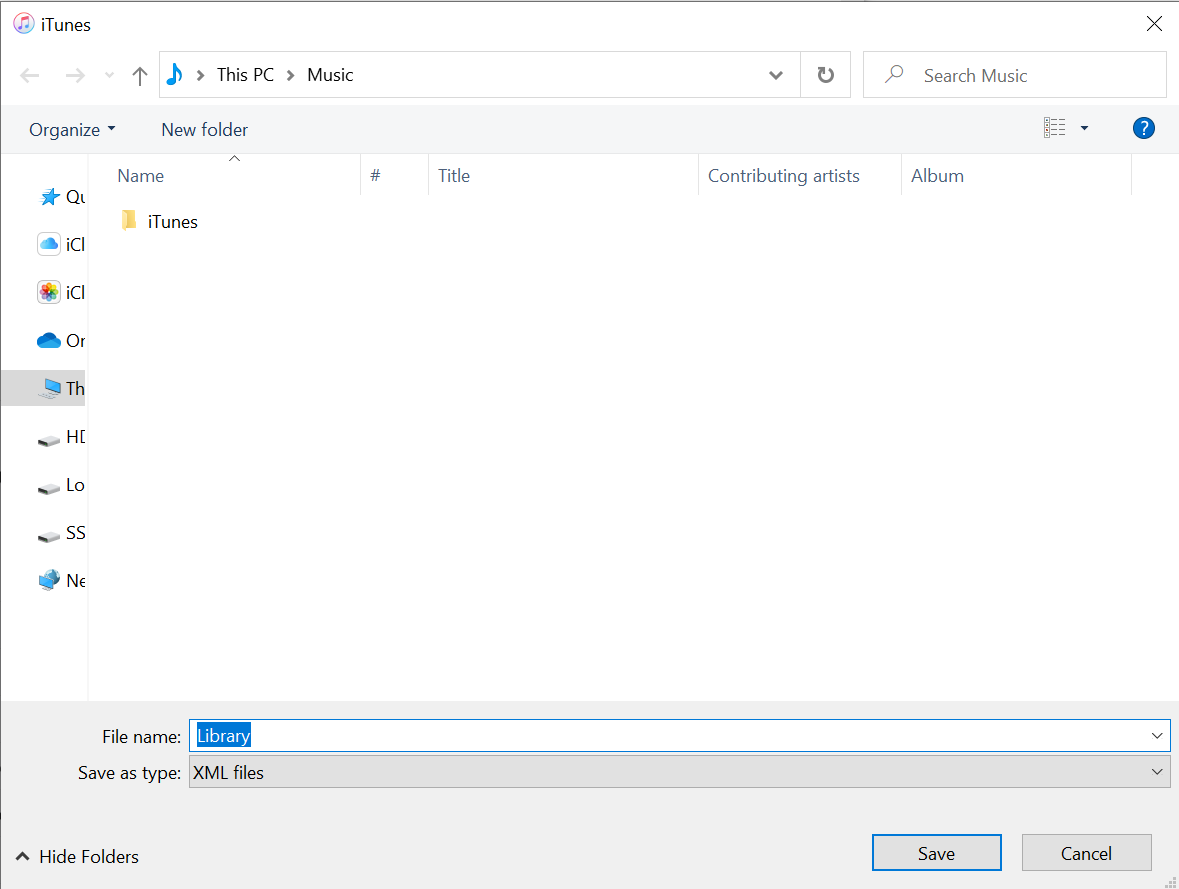Refresh the Music folder view

click(x=826, y=74)
